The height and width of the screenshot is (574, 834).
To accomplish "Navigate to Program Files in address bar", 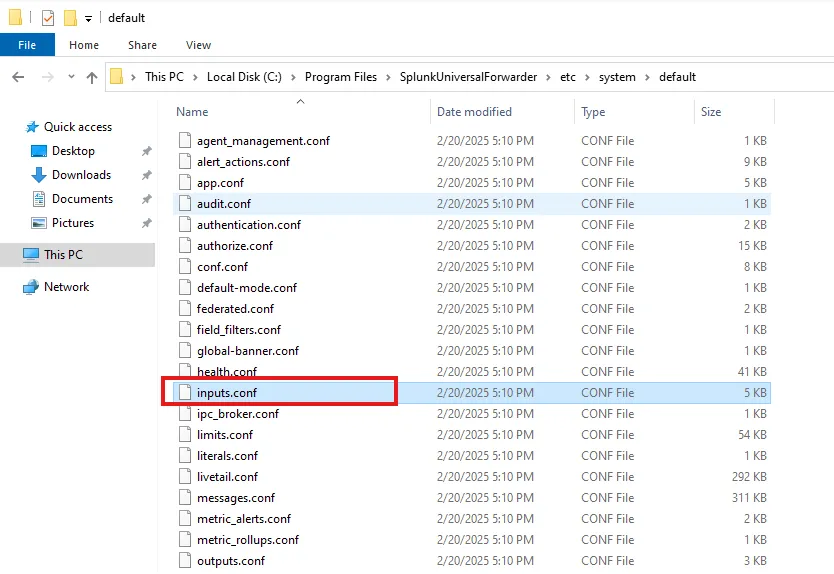I will click(x=340, y=77).
